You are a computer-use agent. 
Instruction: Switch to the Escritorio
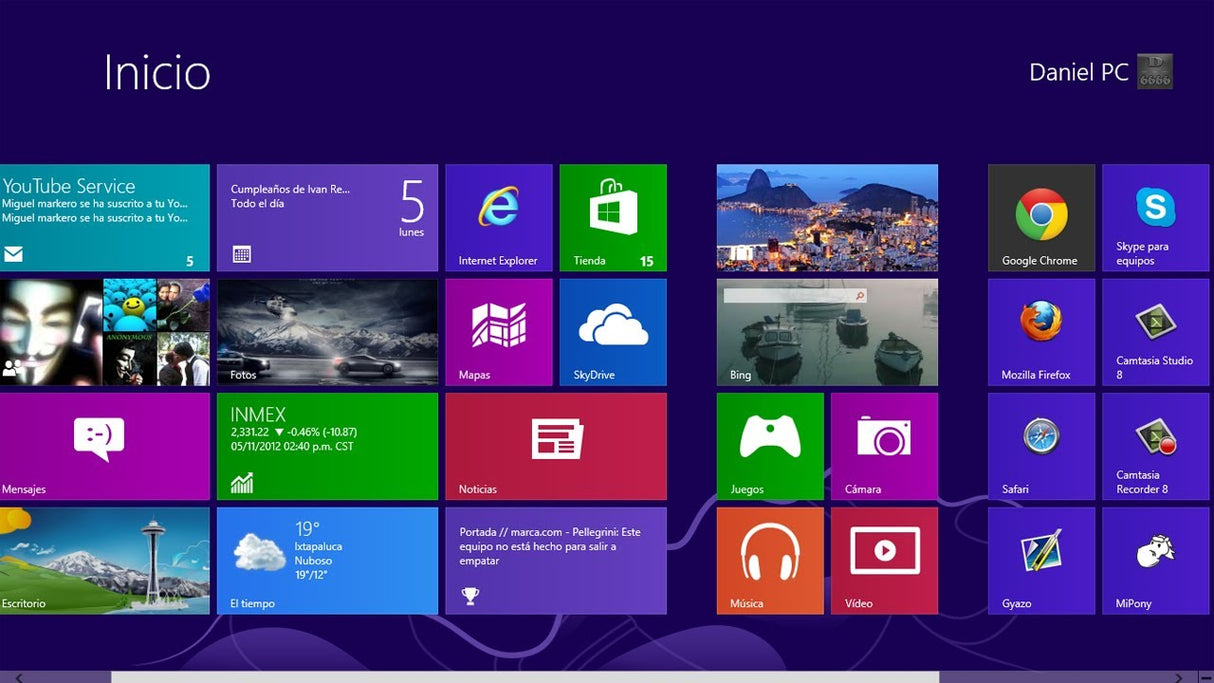pyautogui.click(x=105, y=560)
